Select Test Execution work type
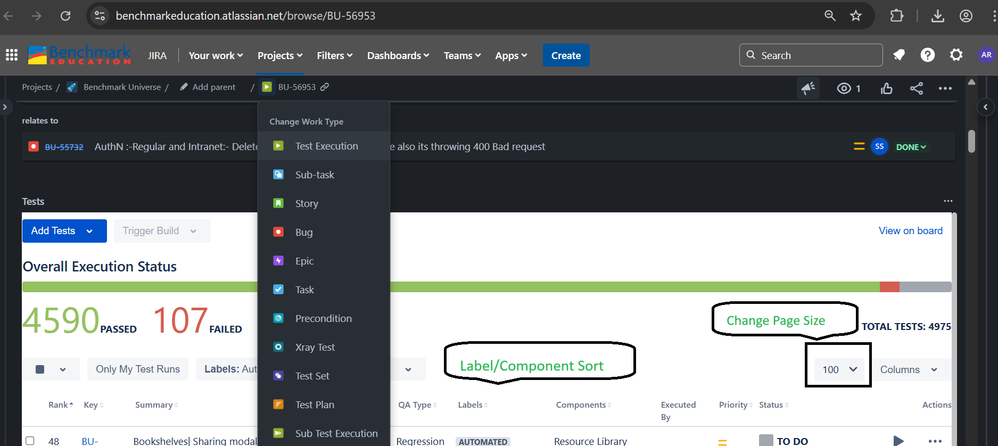Viewport: 998px width, 446px height. click(324, 146)
